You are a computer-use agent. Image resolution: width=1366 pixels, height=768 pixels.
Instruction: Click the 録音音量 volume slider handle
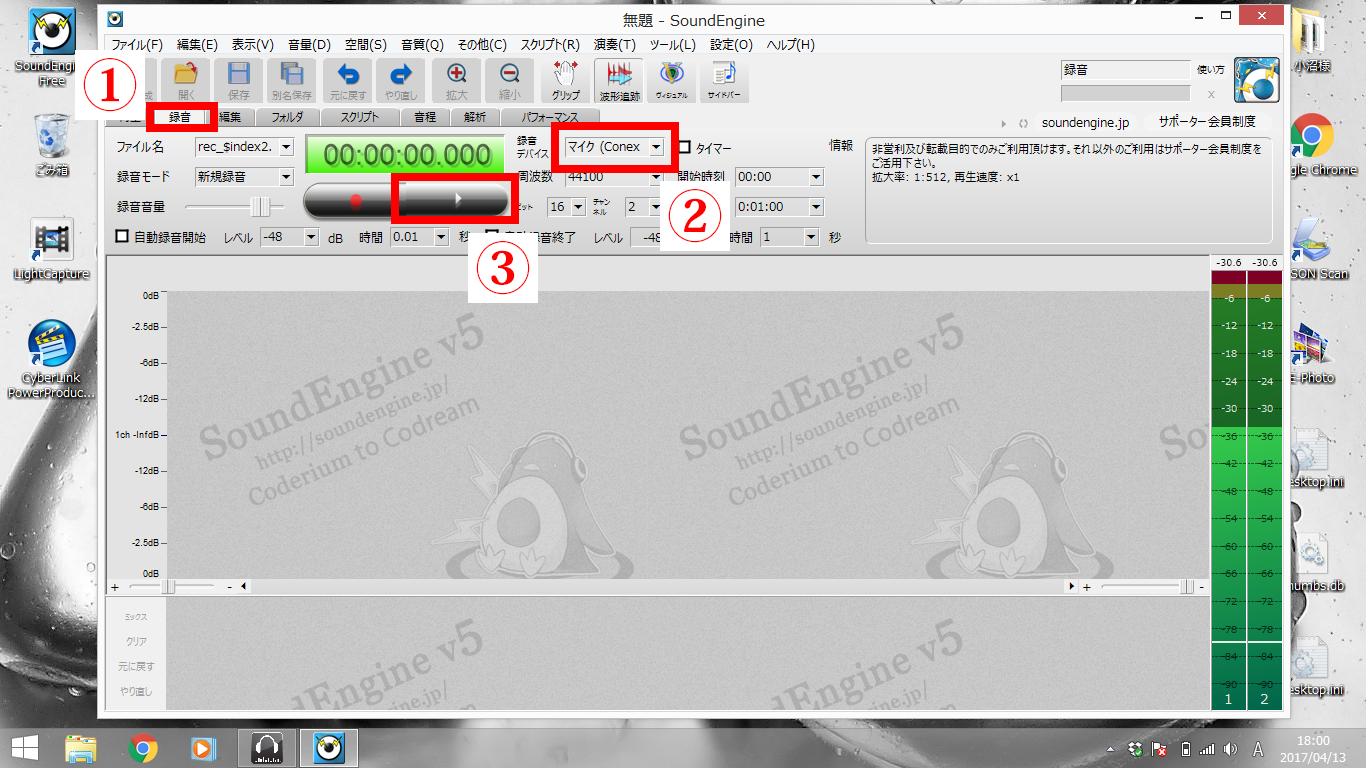pyautogui.click(x=260, y=207)
